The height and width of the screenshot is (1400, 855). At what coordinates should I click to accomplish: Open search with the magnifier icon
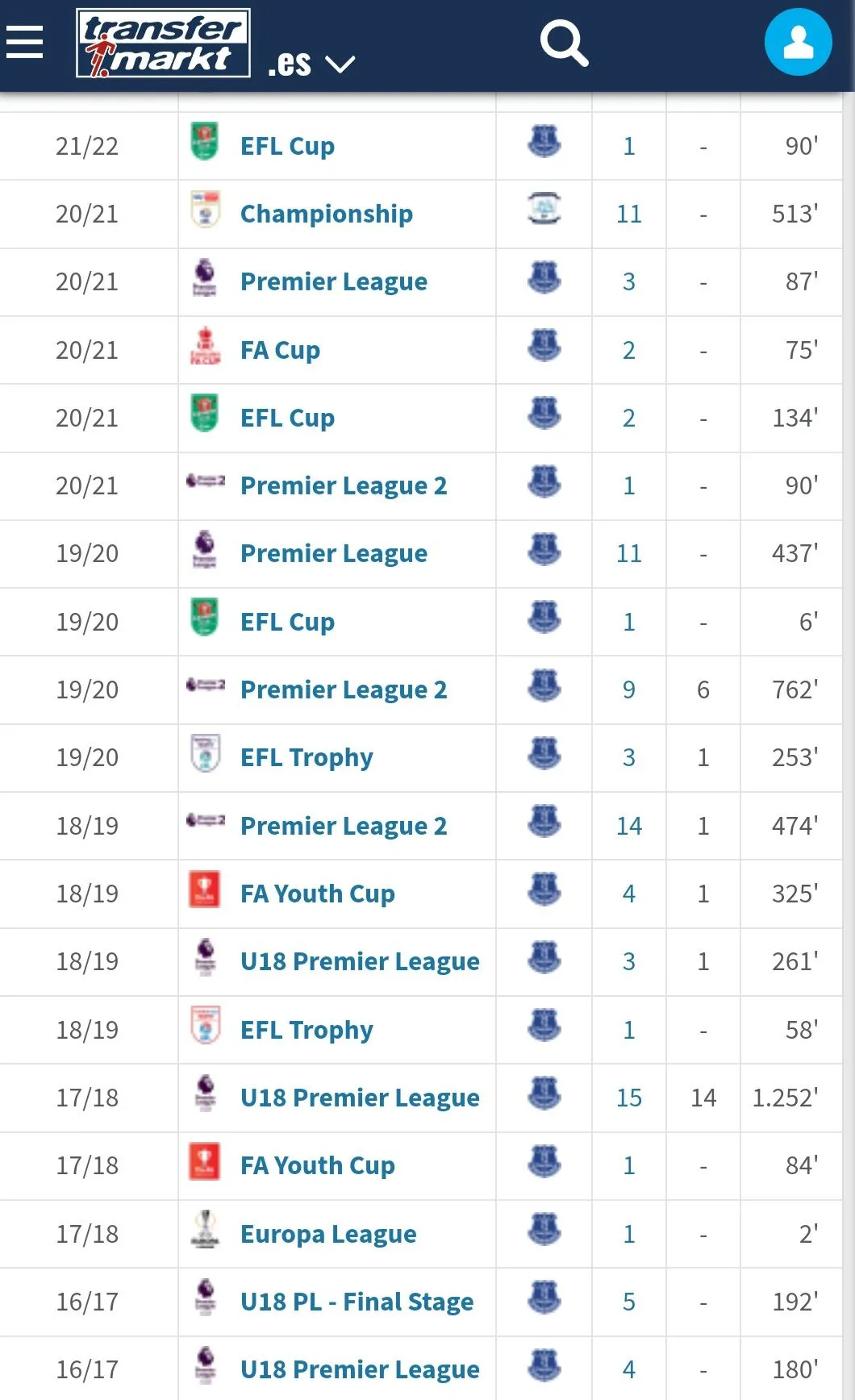tap(564, 44)
